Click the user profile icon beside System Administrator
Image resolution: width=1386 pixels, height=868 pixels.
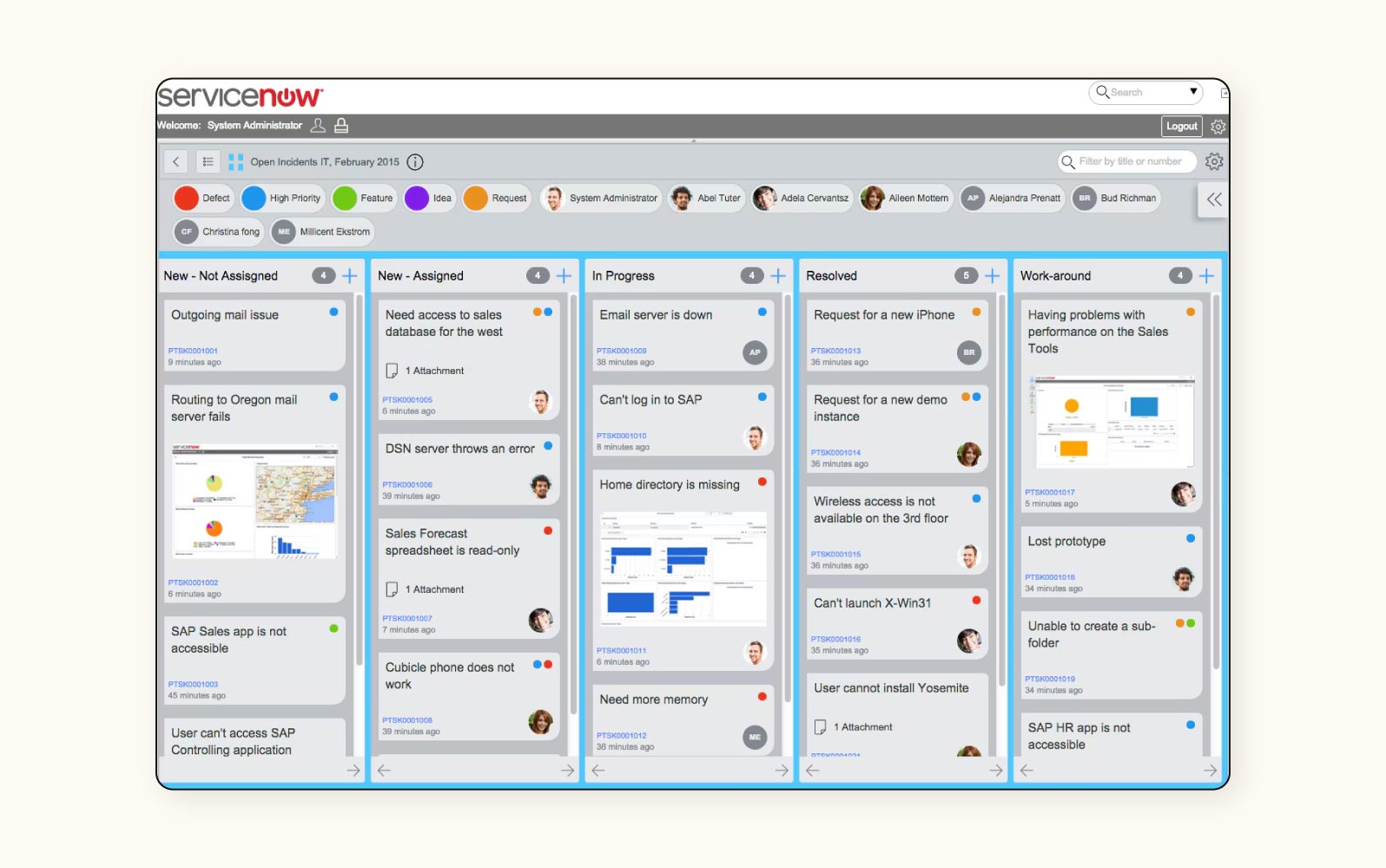pos(318,126)
